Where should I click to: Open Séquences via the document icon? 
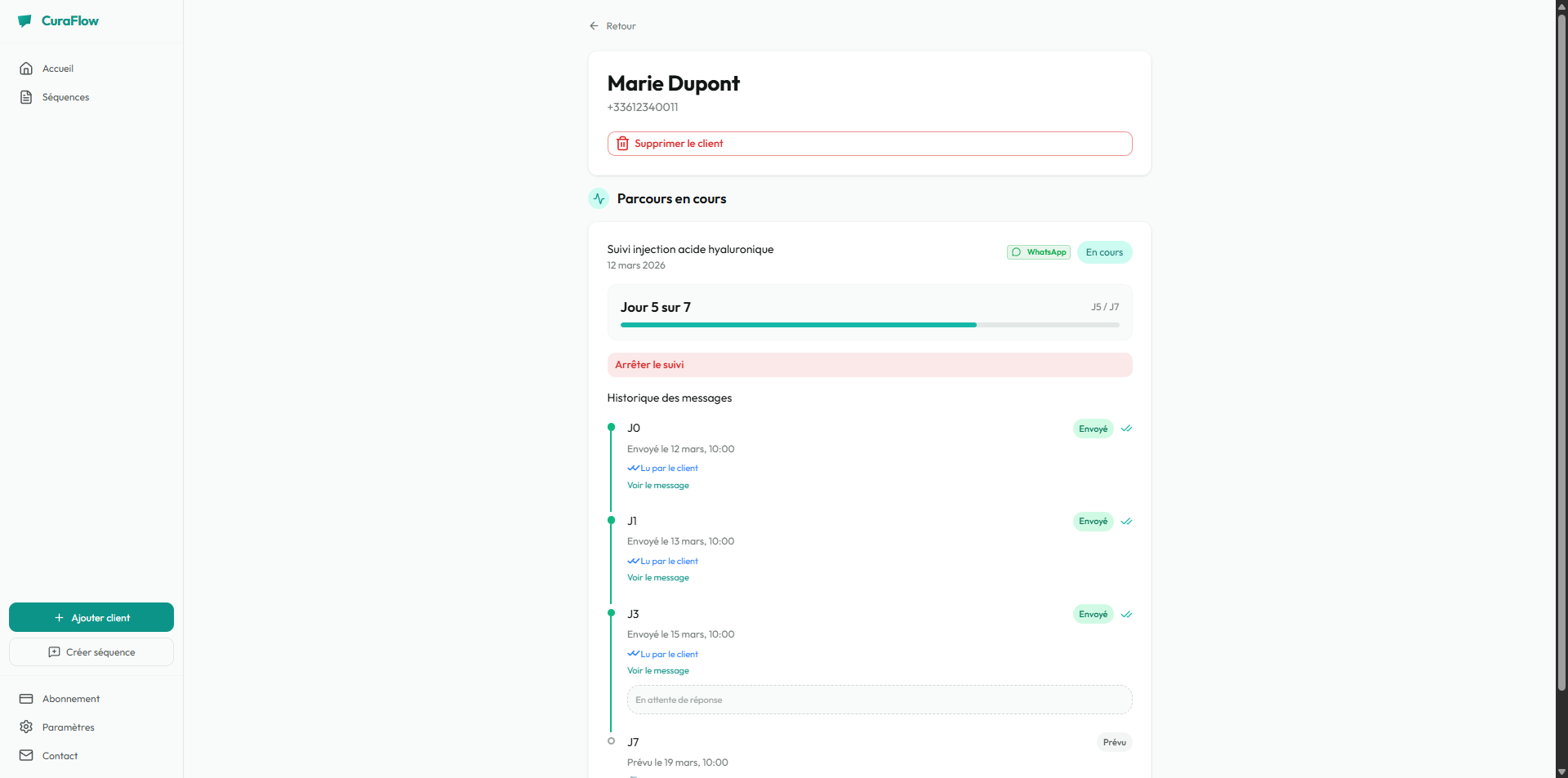pyautogui.click(x=25, y=96)
